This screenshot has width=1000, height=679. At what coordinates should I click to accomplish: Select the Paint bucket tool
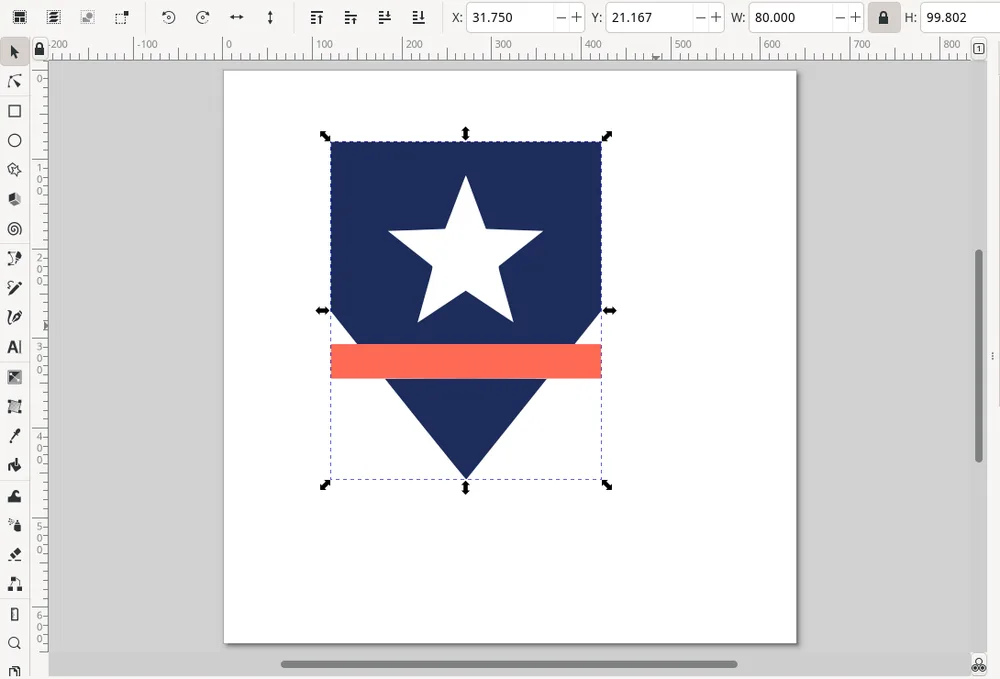coord(15,465)
